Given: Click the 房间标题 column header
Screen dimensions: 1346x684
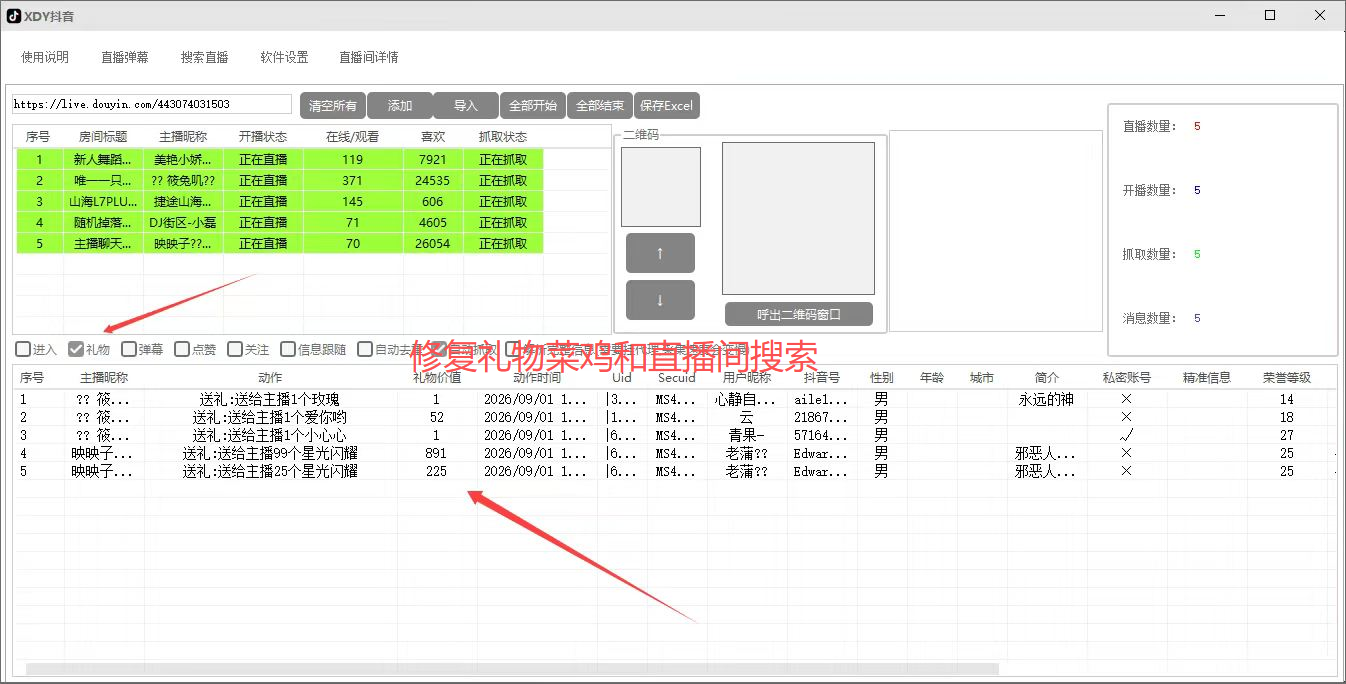Looking at the screenshot, I should point(103,136).
